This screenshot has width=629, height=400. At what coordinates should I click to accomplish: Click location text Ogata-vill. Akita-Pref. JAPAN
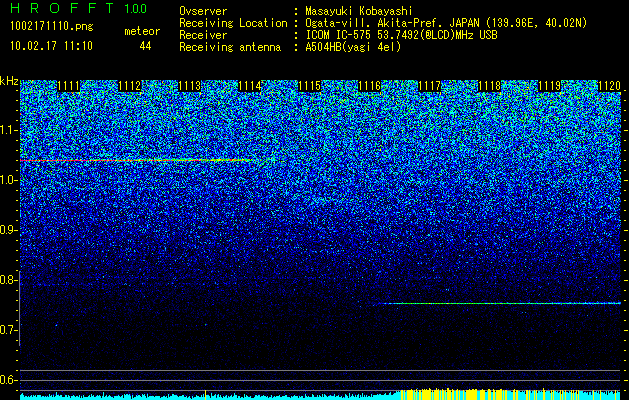[392, 23]
